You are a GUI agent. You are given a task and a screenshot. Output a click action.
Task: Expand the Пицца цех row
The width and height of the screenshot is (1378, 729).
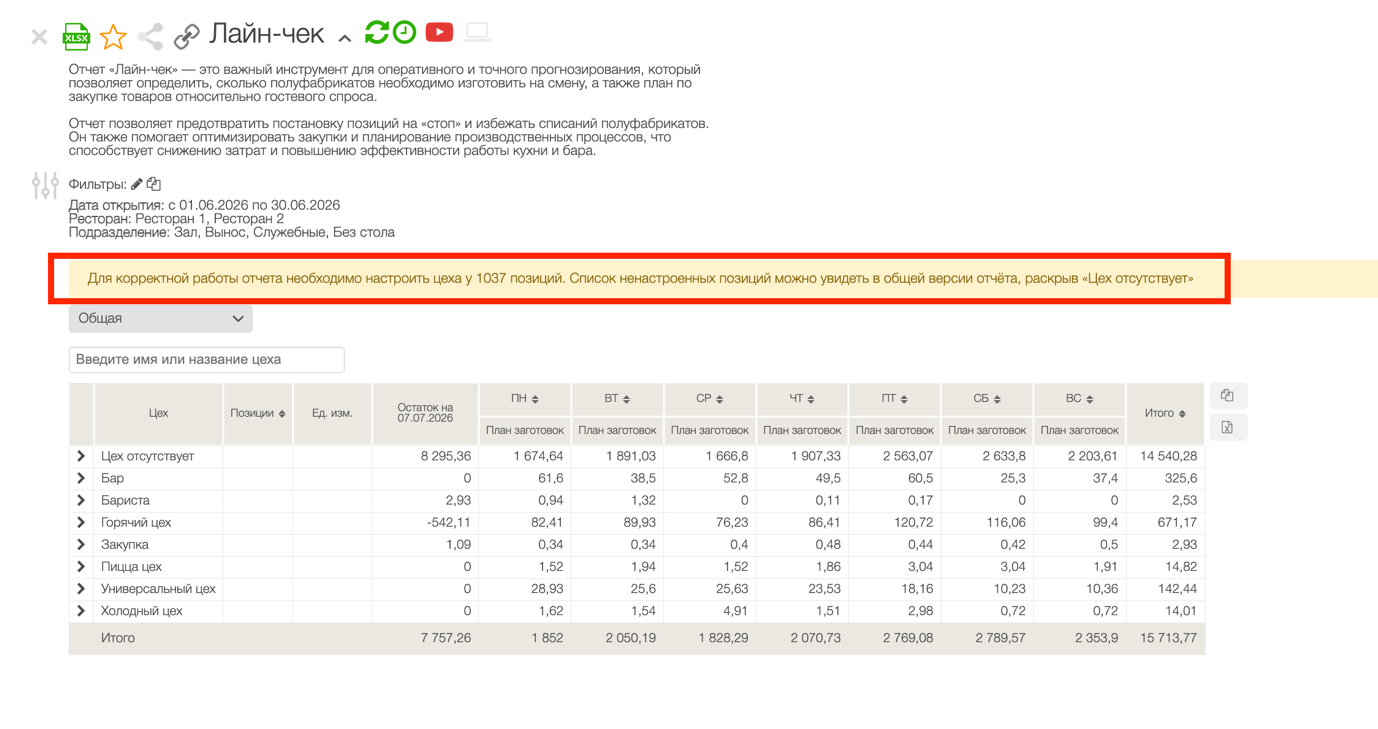pos(81,566)
